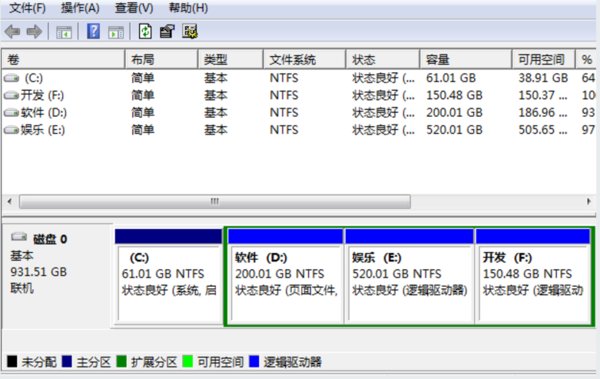Screen dimensions: 600x379
Task: Select the (C:) 61.01 GB NTFS partition block
Action: tap(168, 276)
